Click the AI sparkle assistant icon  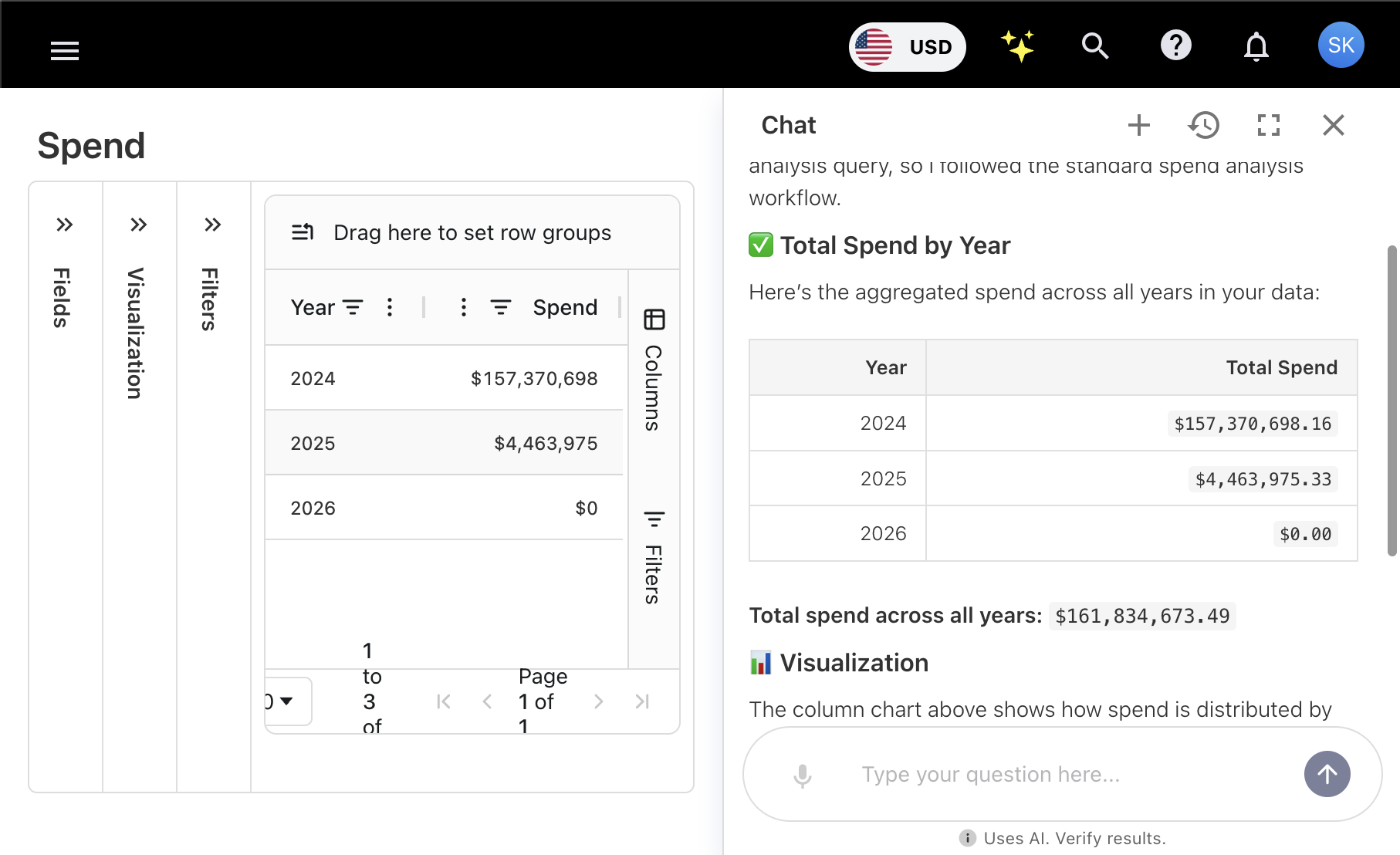click(1018, 46)
